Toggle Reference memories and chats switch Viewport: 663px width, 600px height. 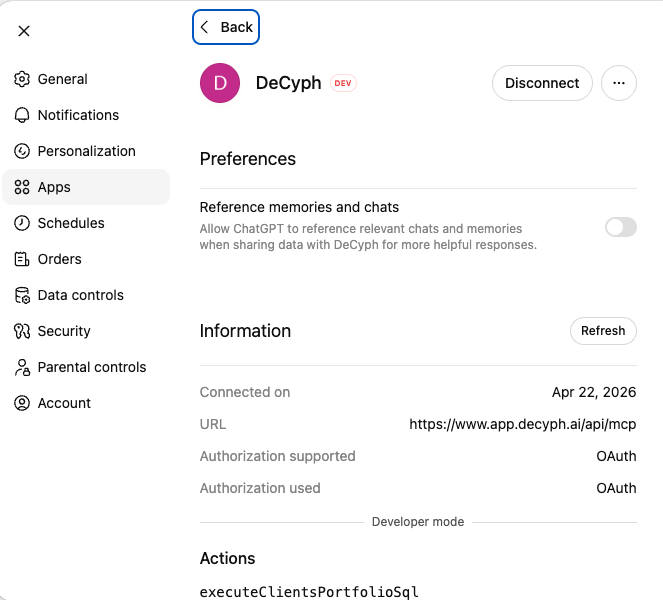click(621, 227)
